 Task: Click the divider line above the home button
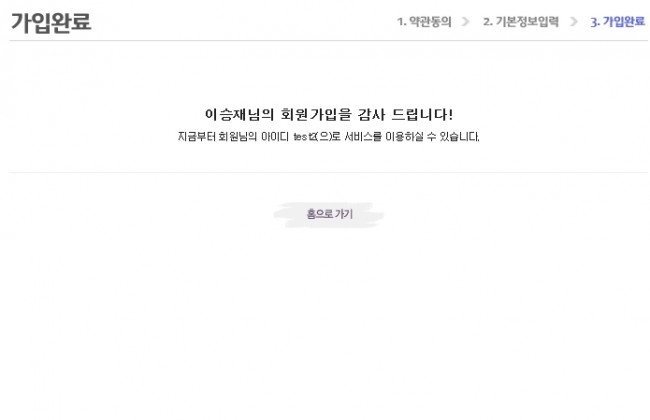click(328, 172)
